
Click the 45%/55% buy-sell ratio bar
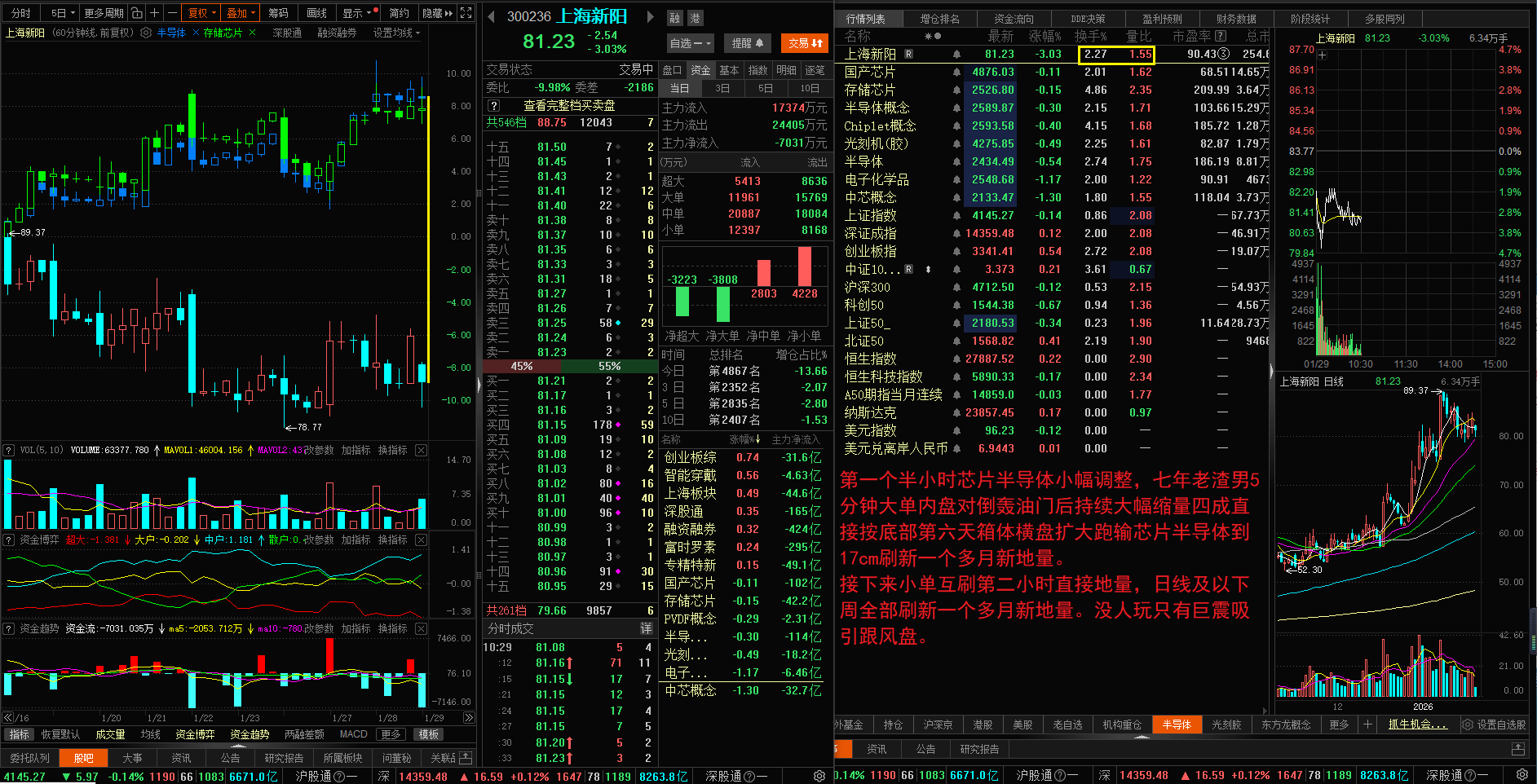coord(570,366)
